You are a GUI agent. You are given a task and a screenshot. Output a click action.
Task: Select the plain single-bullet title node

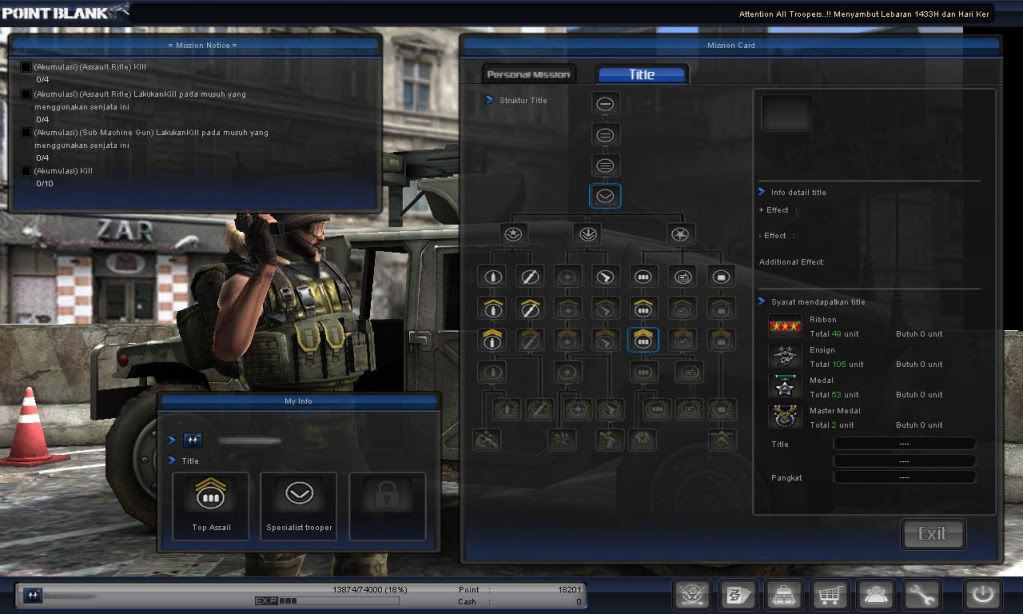493,277
